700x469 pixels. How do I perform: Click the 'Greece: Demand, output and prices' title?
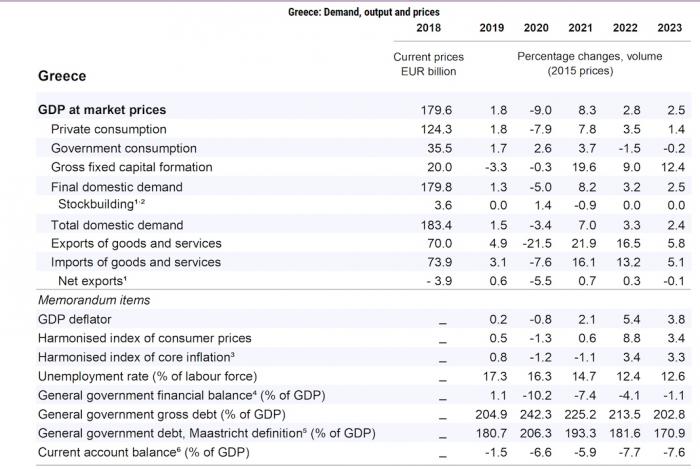coord(349,12)
